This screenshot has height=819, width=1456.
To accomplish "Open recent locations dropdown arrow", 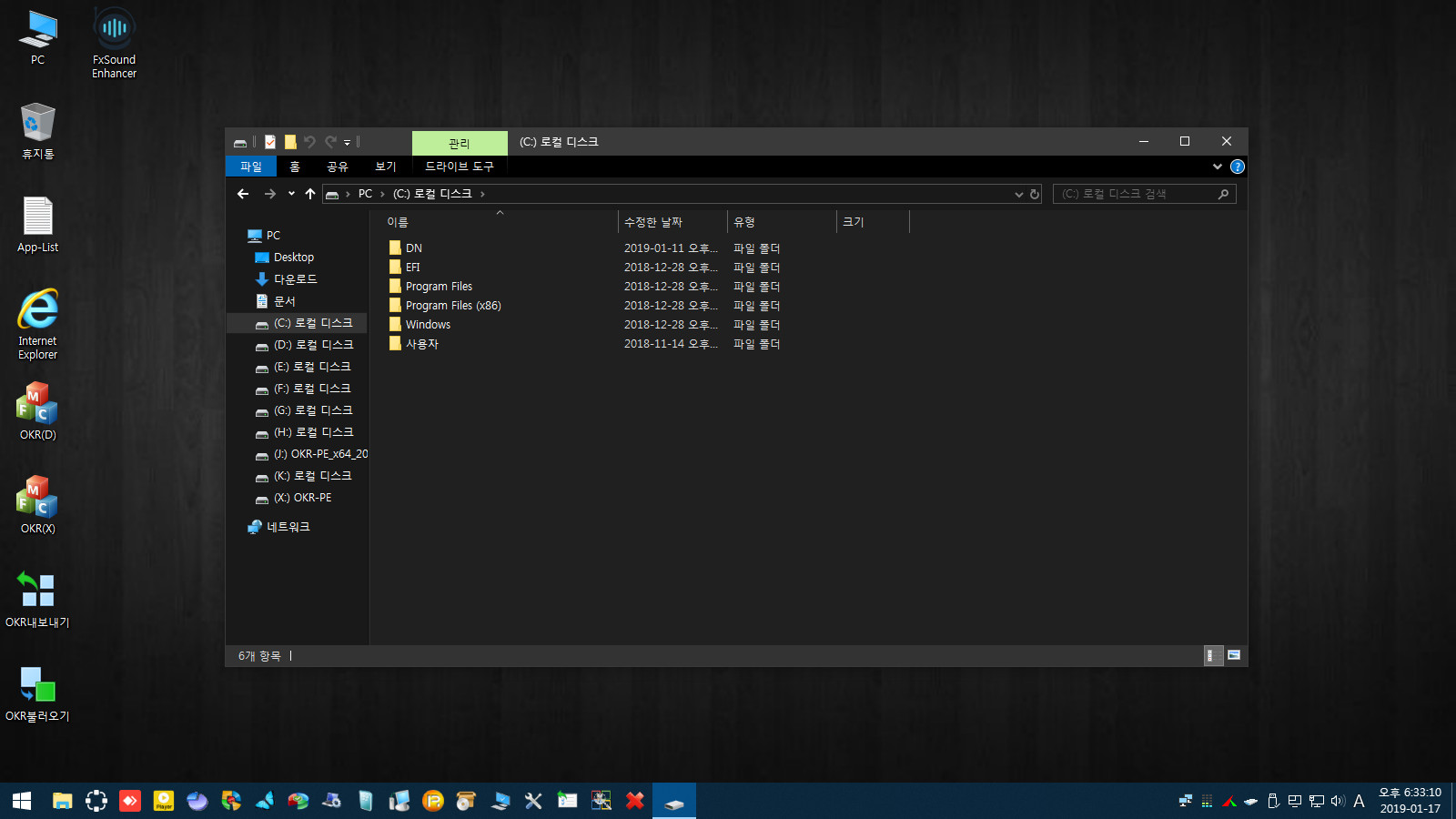I will click(x=291, y=194).
